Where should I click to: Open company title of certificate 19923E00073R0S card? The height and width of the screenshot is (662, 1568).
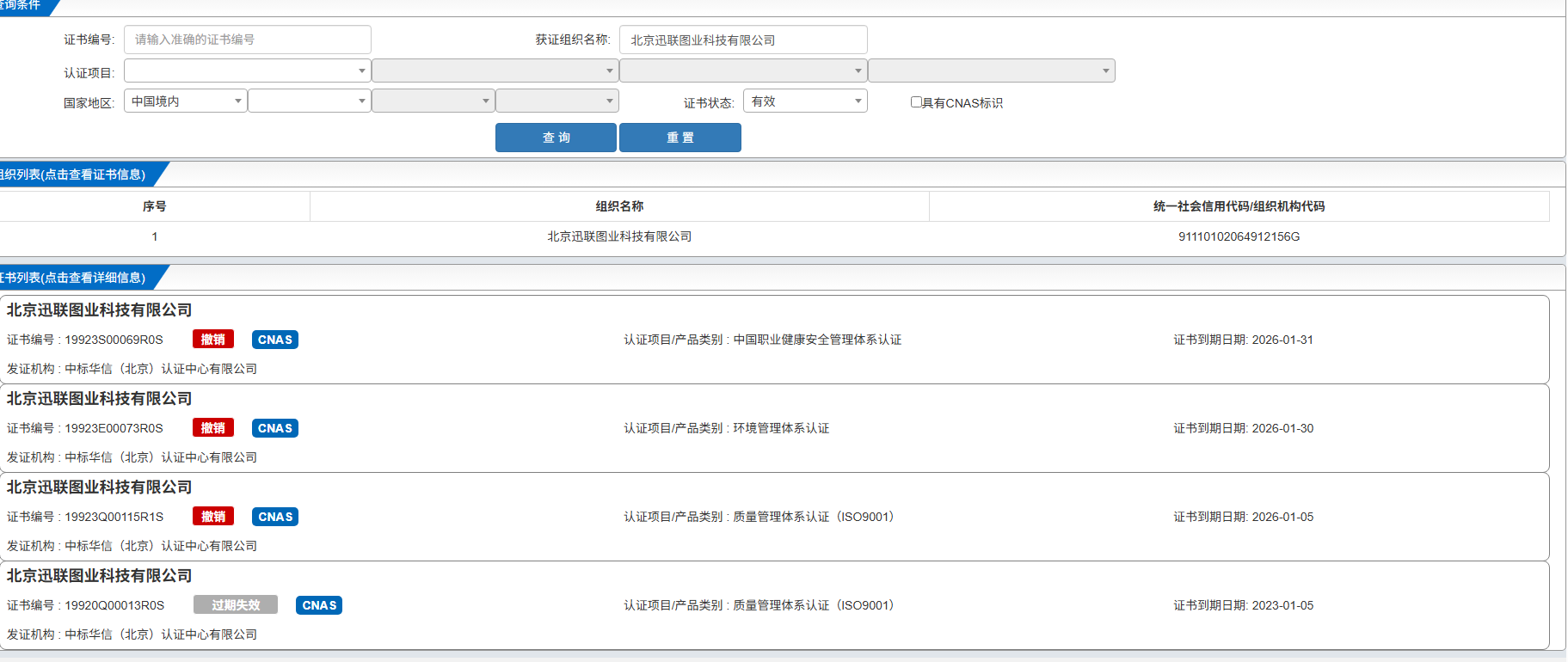pos(99,399)
